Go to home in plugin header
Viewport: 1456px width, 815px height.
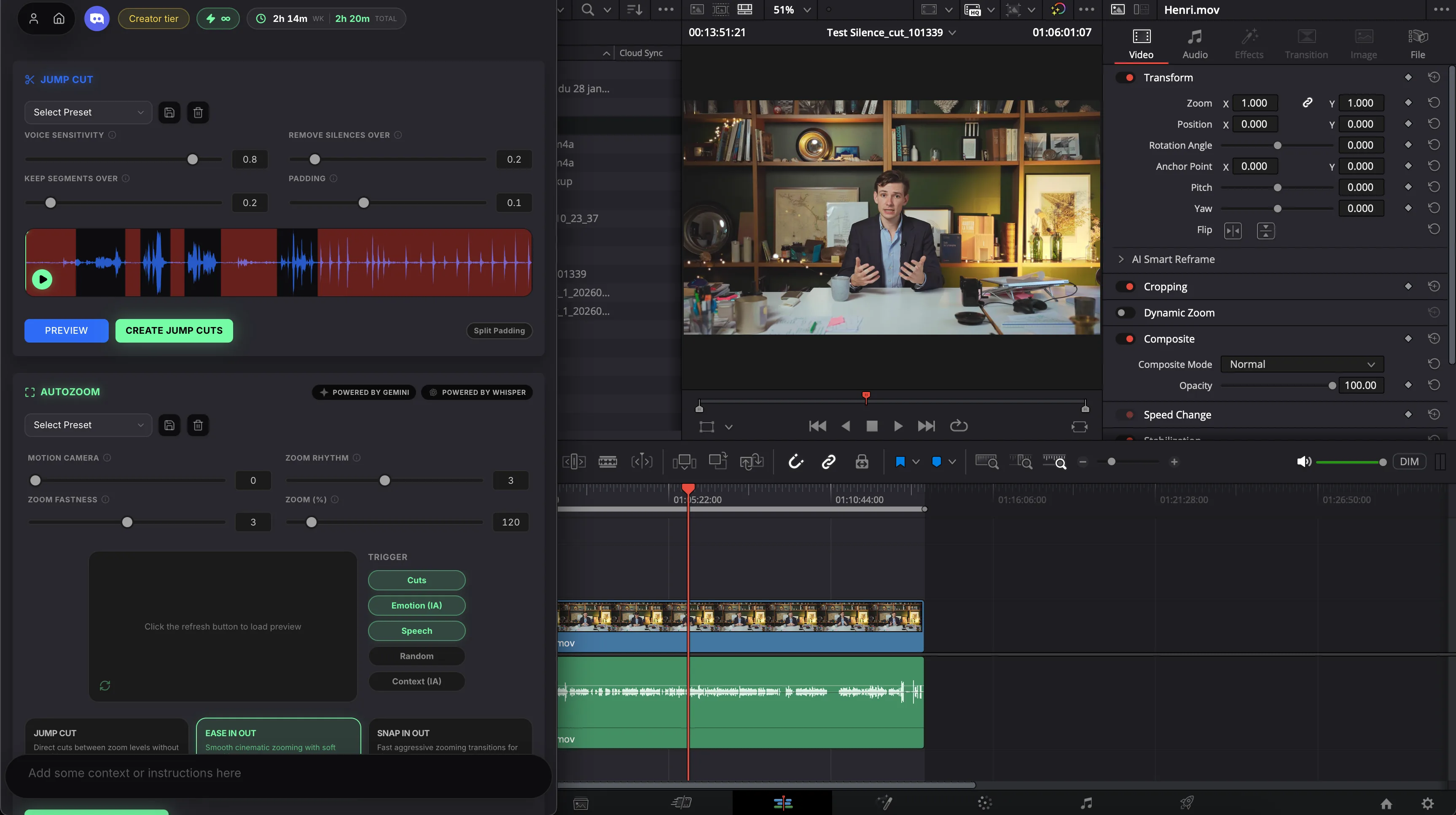[59, 19]
